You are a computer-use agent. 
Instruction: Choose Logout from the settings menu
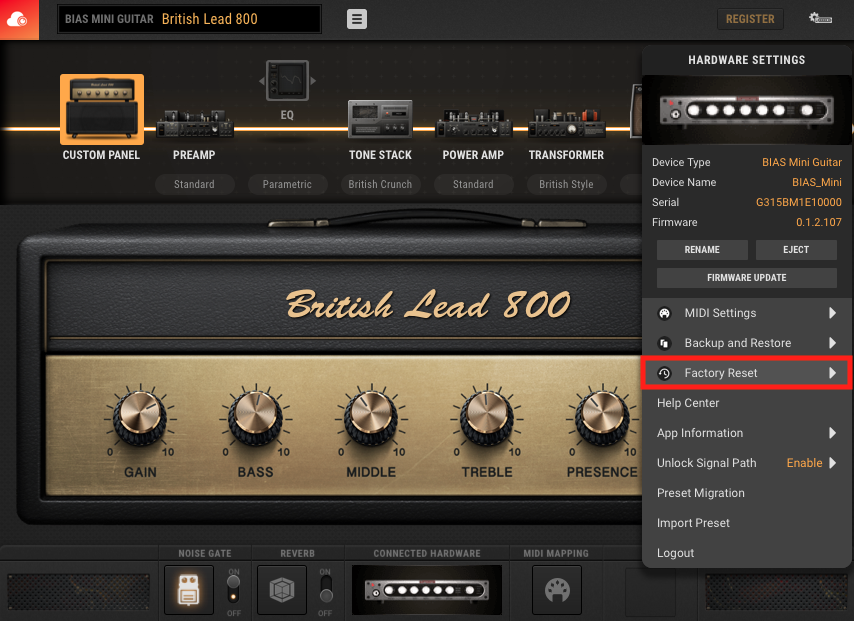coord(747,552)
